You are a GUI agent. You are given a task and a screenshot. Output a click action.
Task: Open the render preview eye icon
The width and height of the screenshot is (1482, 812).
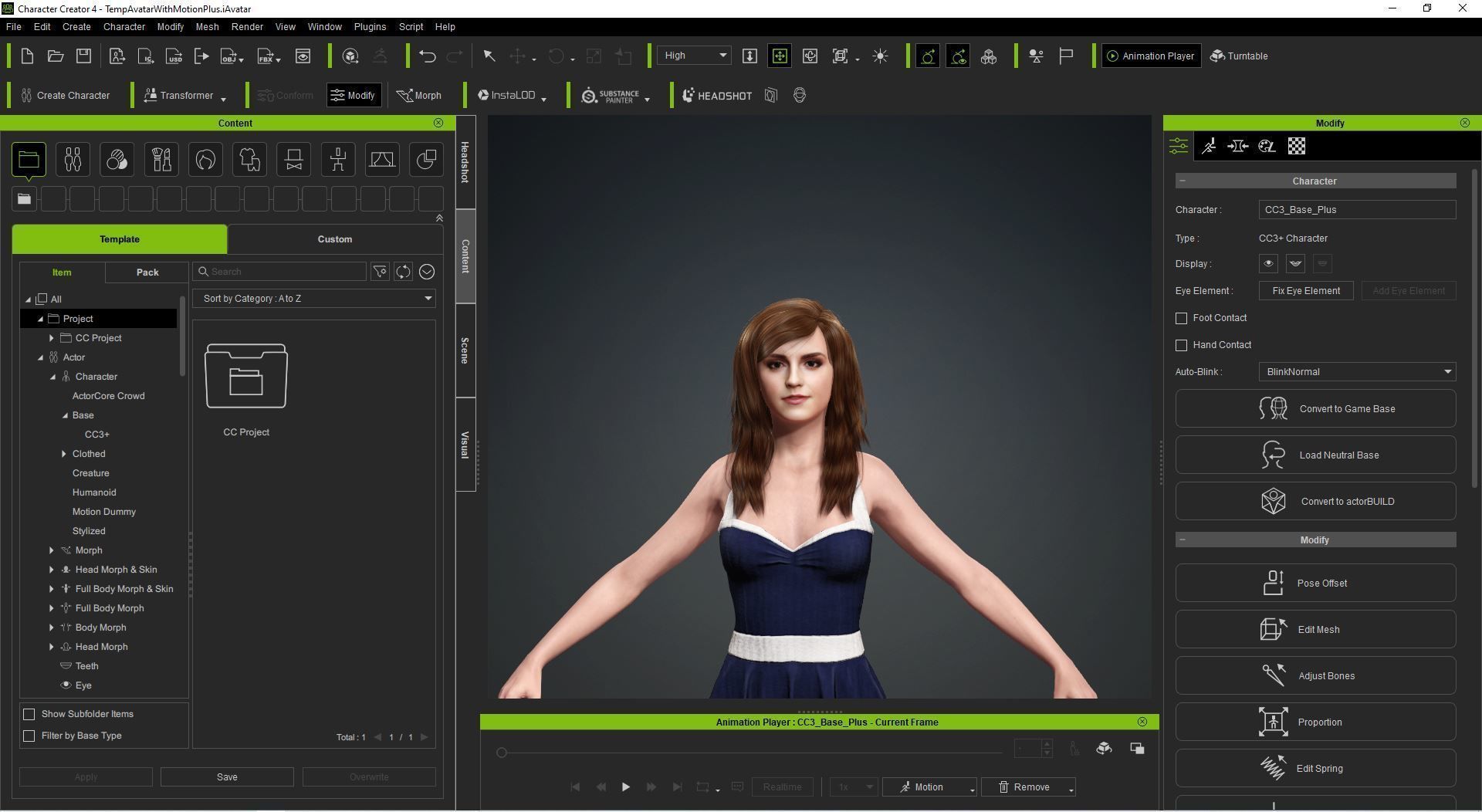click(x=303, y=56)
